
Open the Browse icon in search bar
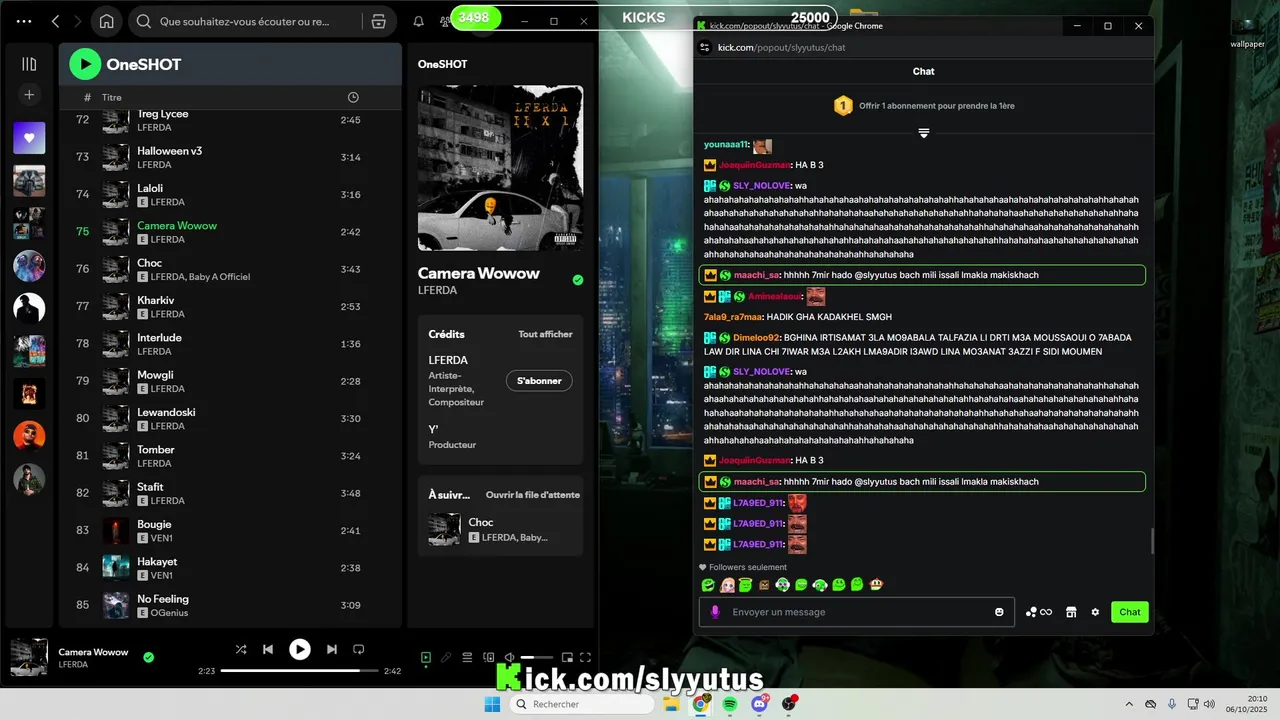378,21
